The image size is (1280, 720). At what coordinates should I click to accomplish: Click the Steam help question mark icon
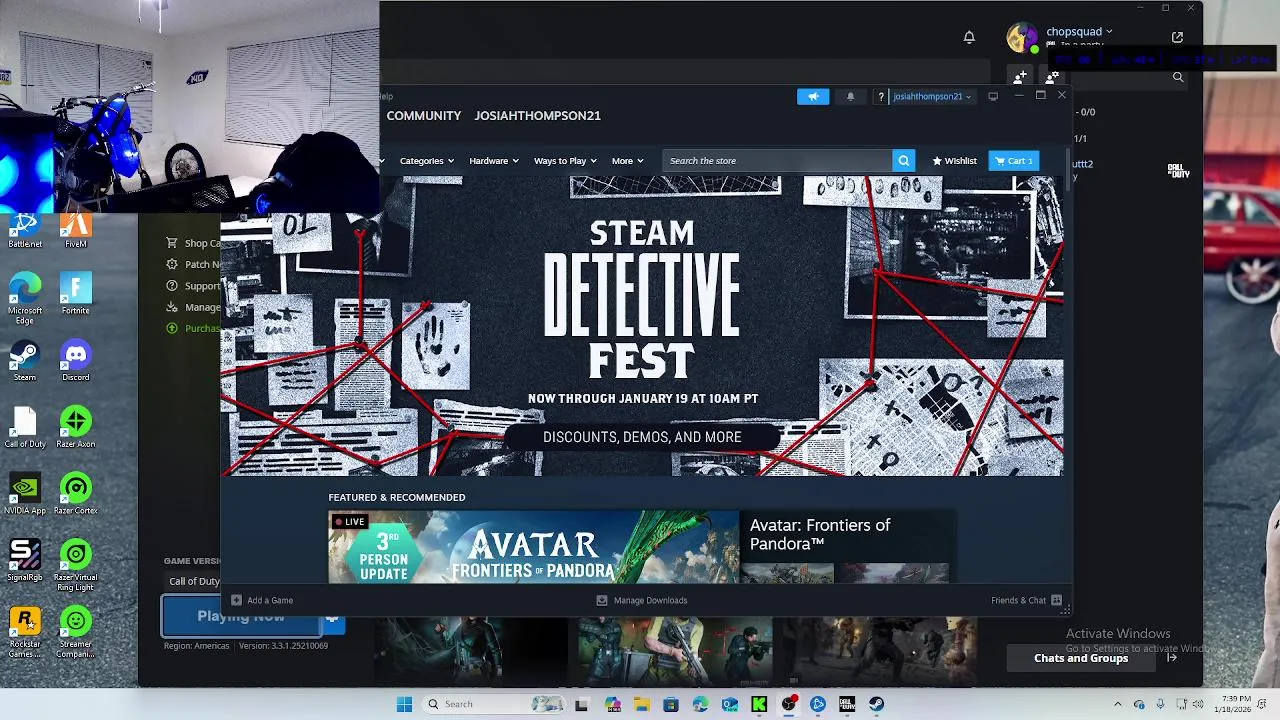880,97
